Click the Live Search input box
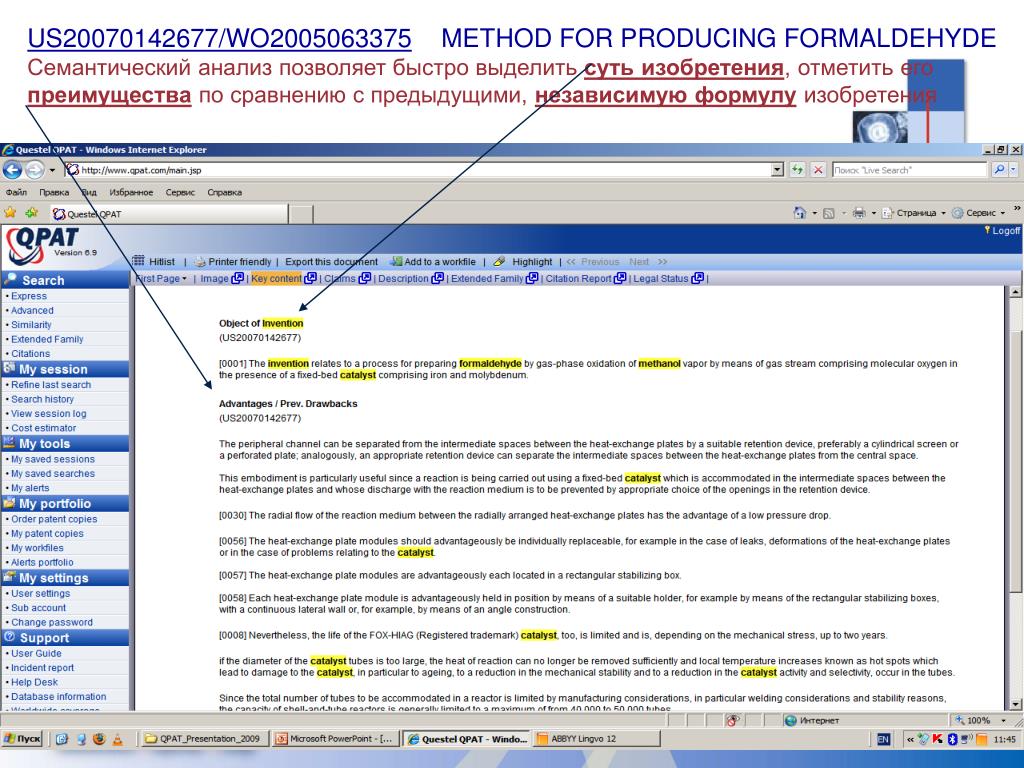Viewport: 1024px width, 768px height. (909, 170)
